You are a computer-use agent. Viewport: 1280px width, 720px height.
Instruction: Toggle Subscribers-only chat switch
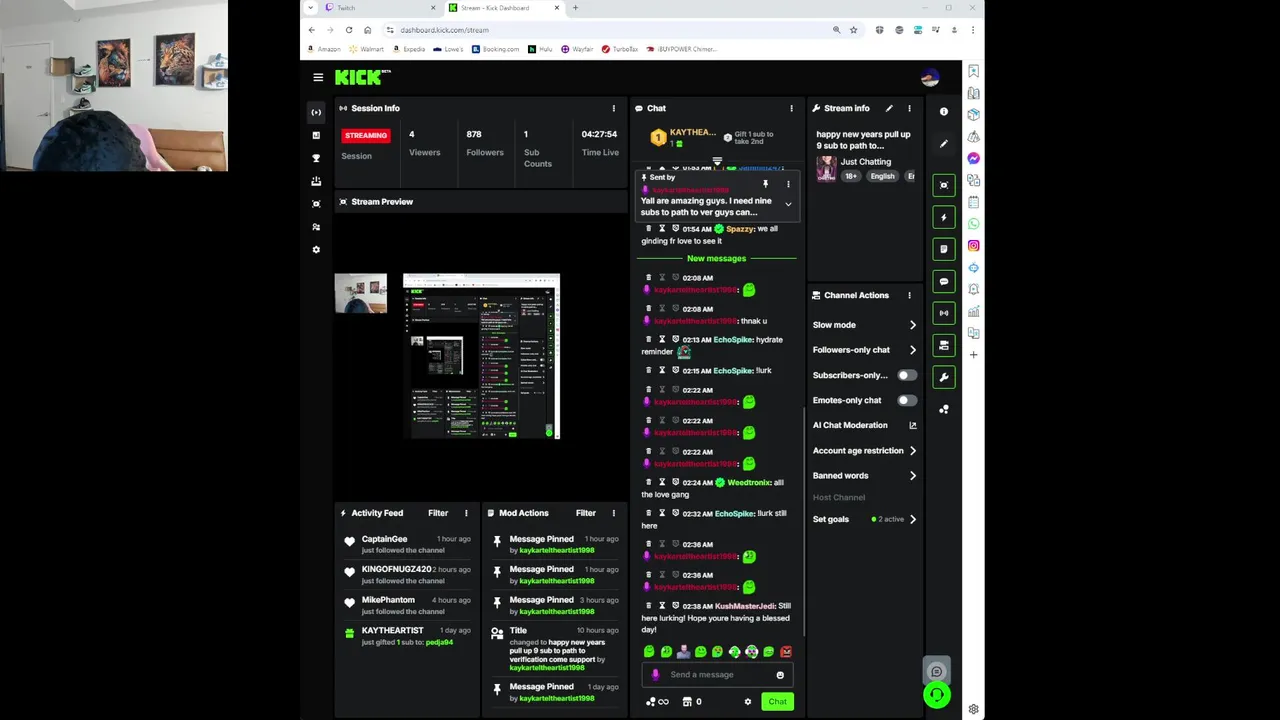[906, 375]
